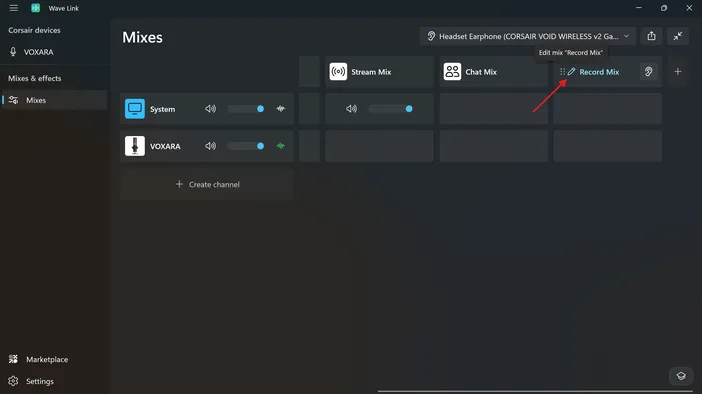The image size is (702, 394).
Task: Click the Wave Link app logo
Action: point(35,8)
